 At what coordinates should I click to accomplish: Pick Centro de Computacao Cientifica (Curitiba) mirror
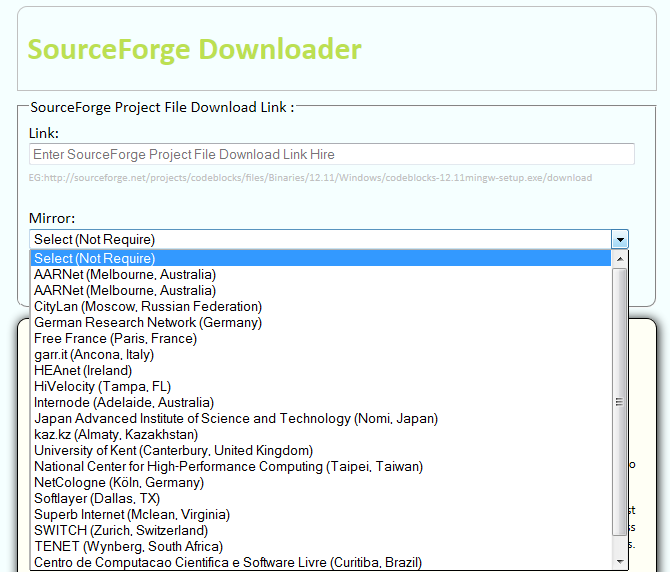pos(321,562)
